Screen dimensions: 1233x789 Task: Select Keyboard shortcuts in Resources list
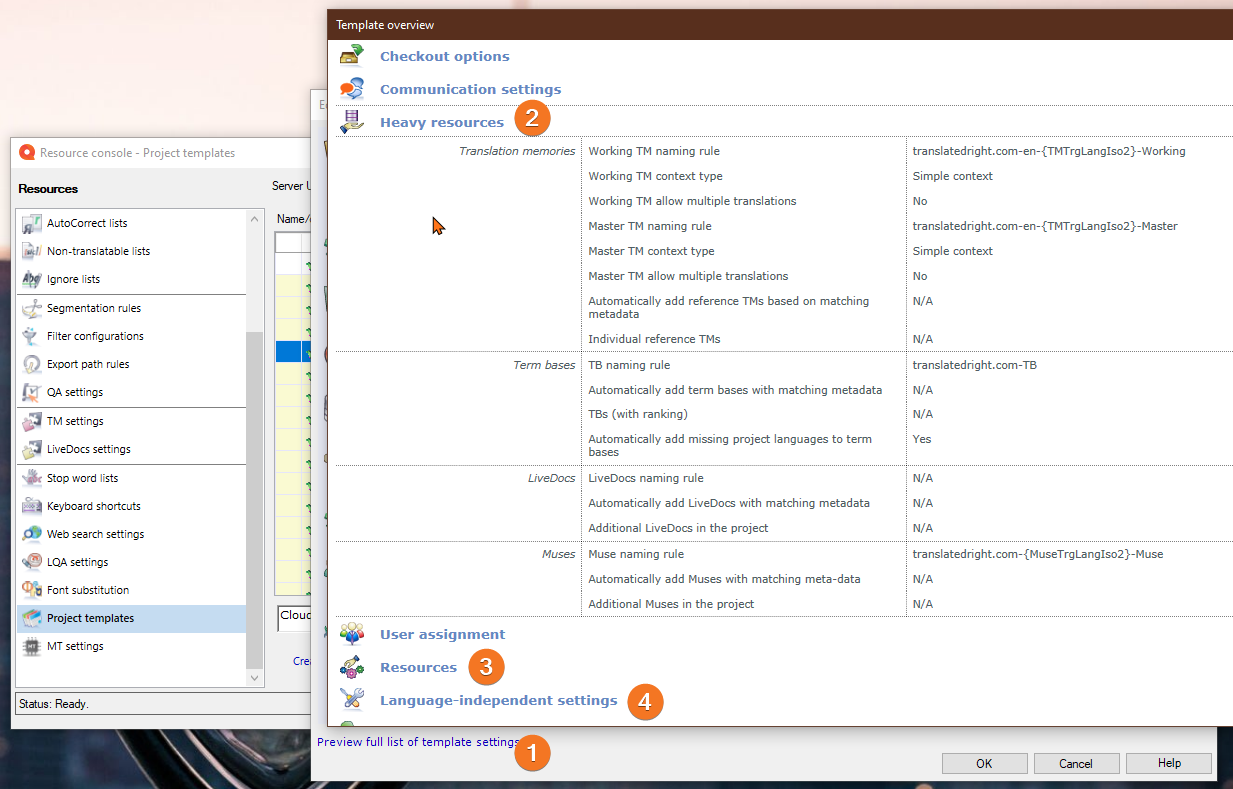point(131,506)
